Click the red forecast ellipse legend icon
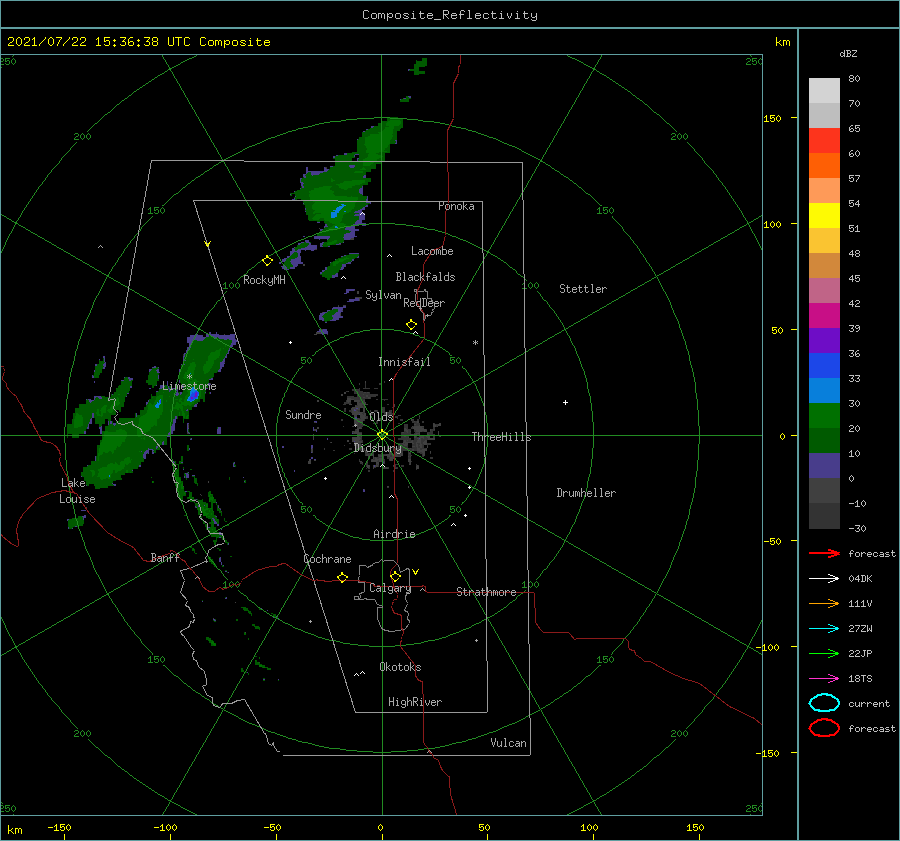Viewport: 900px width, 841px height. tap(824, 728)
